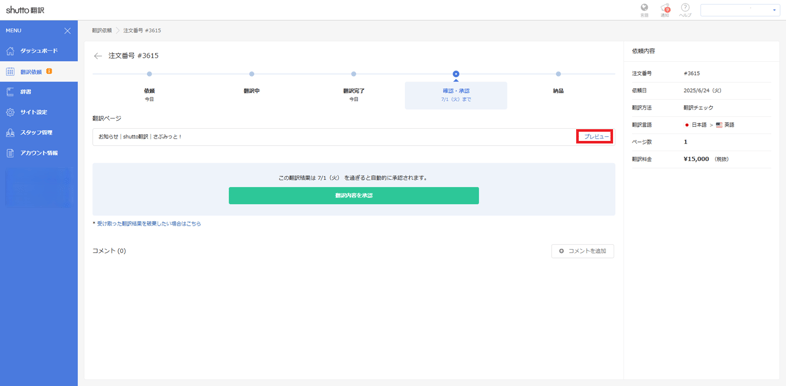Go back using the arrow beside 注文番号 #3615

(x=98, y=56)
